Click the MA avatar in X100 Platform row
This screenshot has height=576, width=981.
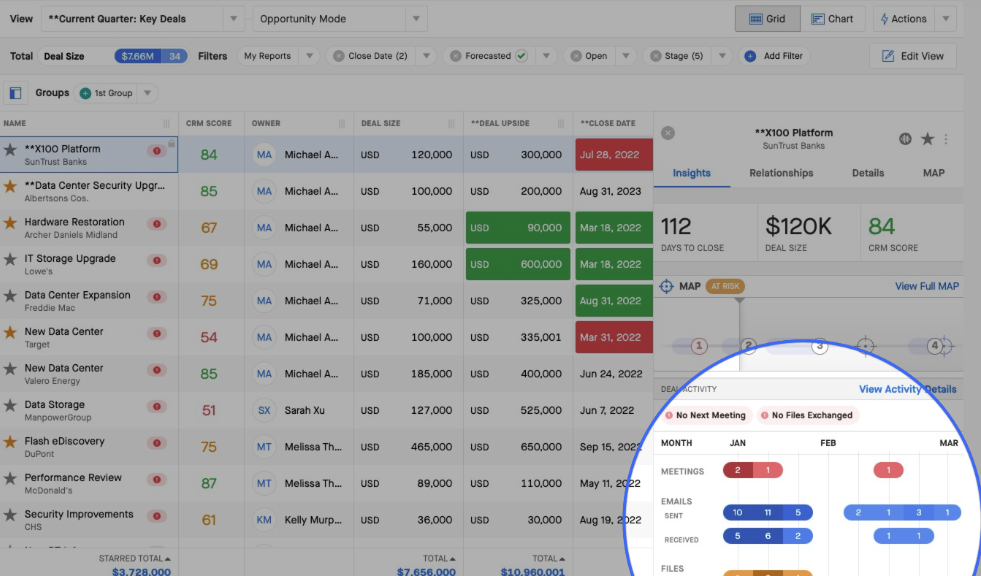click(x=264, y=154)
